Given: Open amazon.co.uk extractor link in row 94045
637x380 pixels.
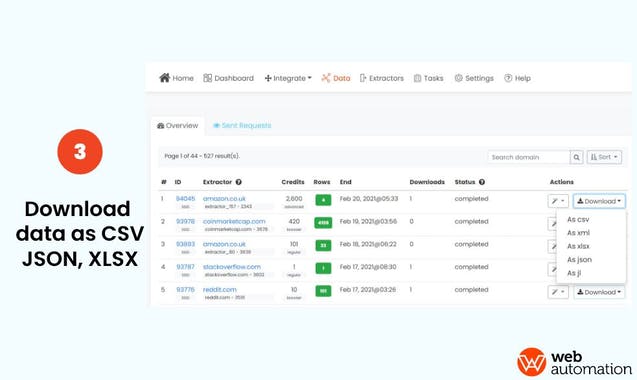Looking at the screenshot, I should coord(224,199).
